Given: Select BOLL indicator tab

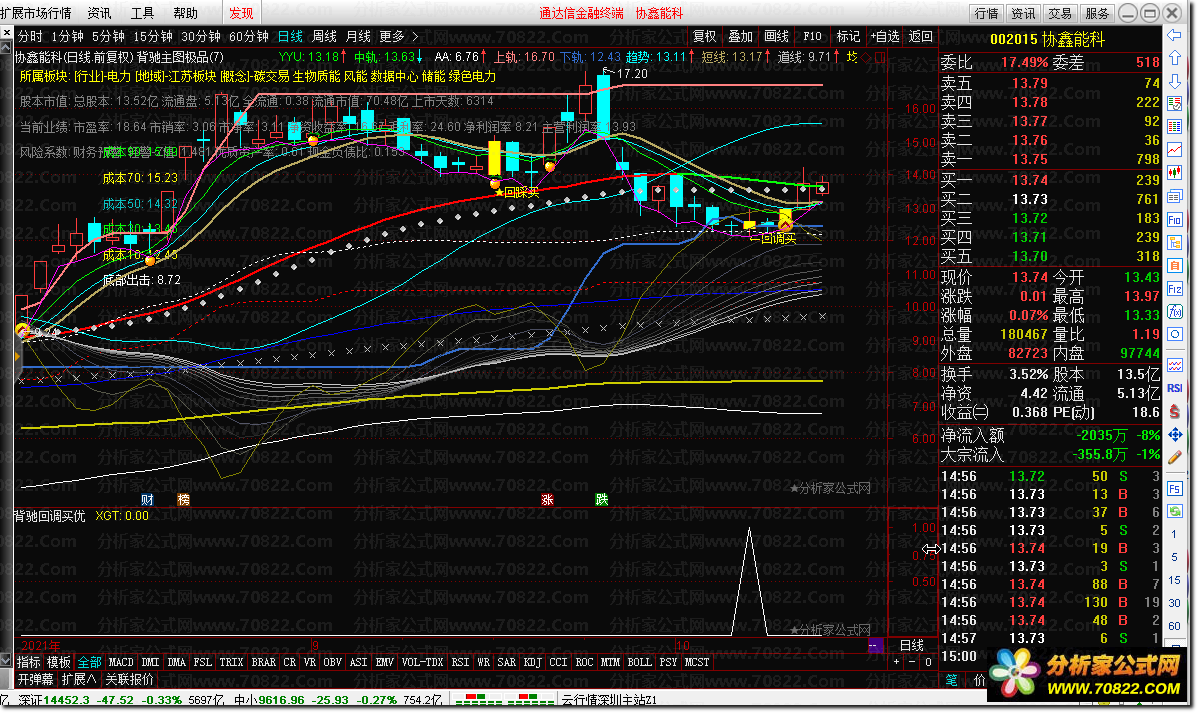Looking at the screenshot, I should (639, 662).
